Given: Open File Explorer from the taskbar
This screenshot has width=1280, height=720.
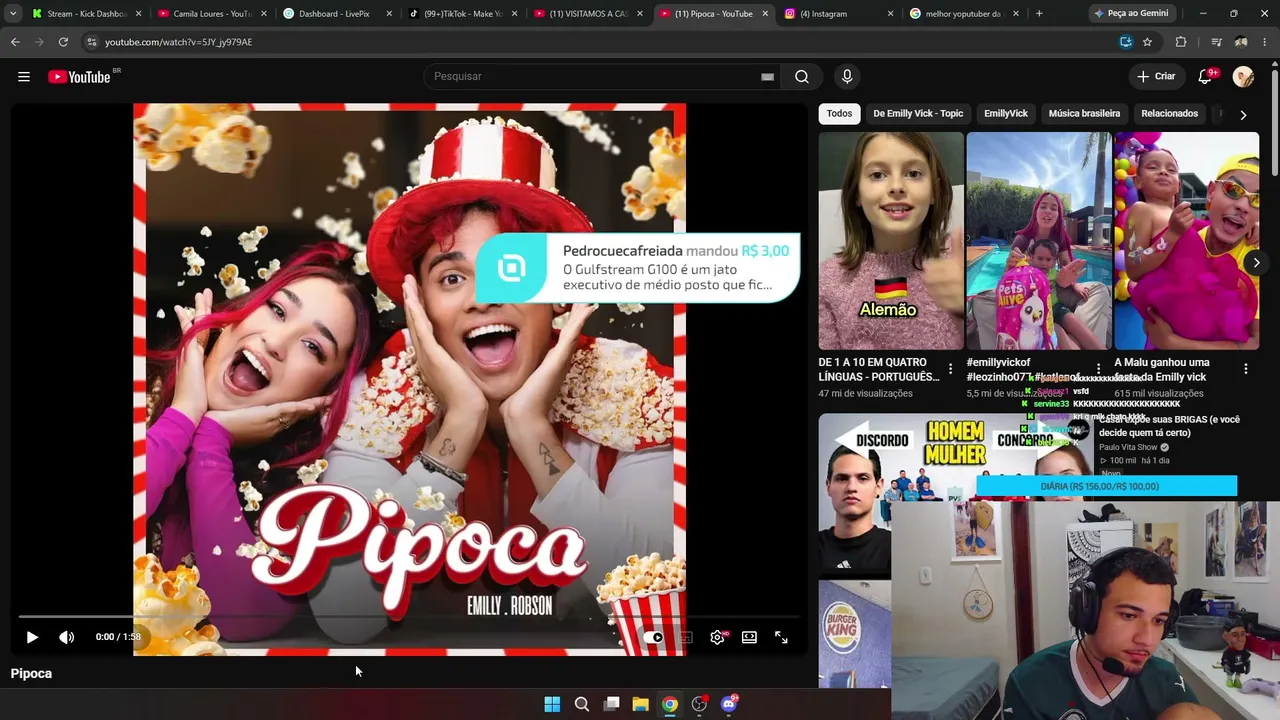Looking at the screenshot, I should [x=640, y=704].
